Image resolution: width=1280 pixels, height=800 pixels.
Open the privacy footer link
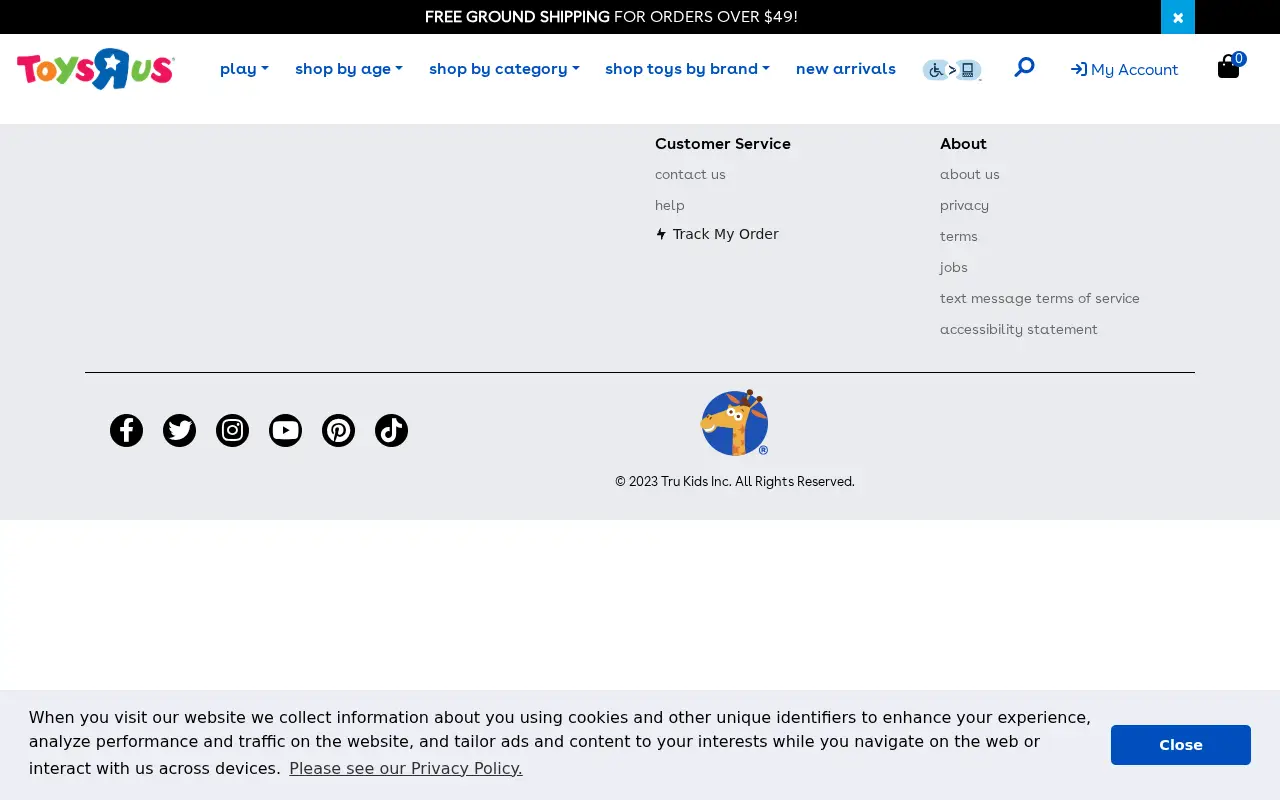coord(964,205)
